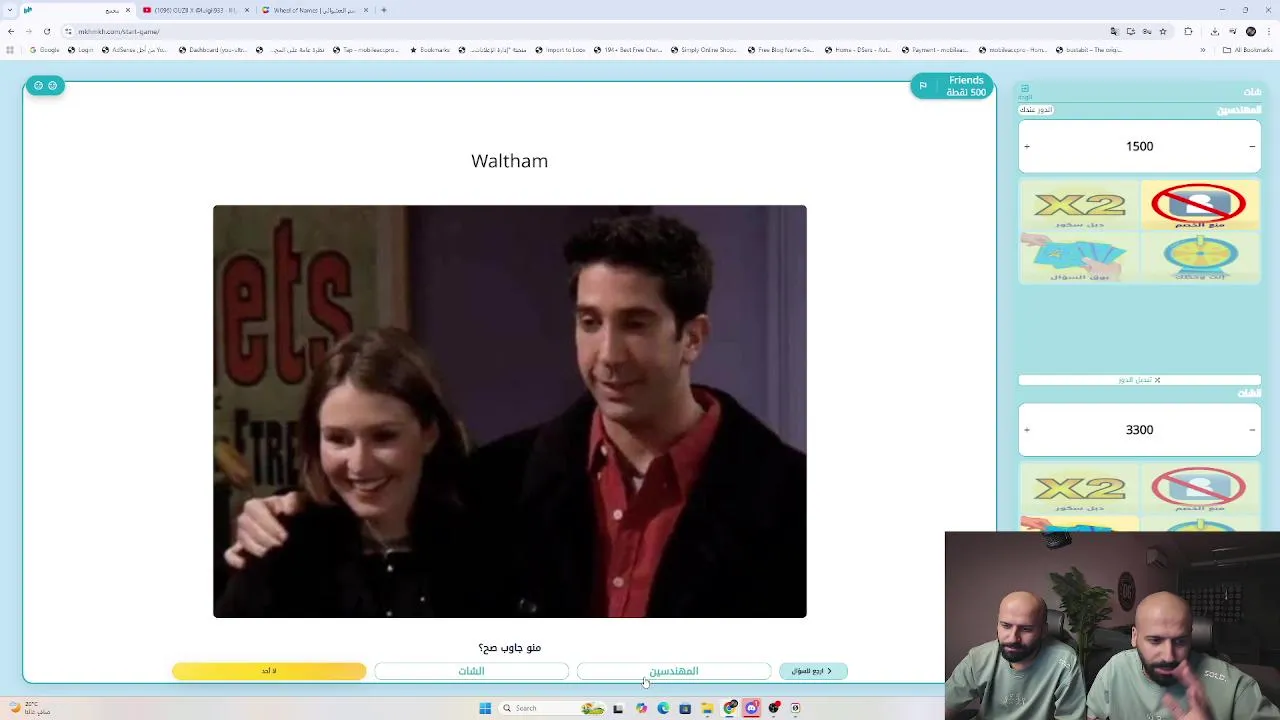Open the teal emoji control at top-left of game board

coord(45,85)
